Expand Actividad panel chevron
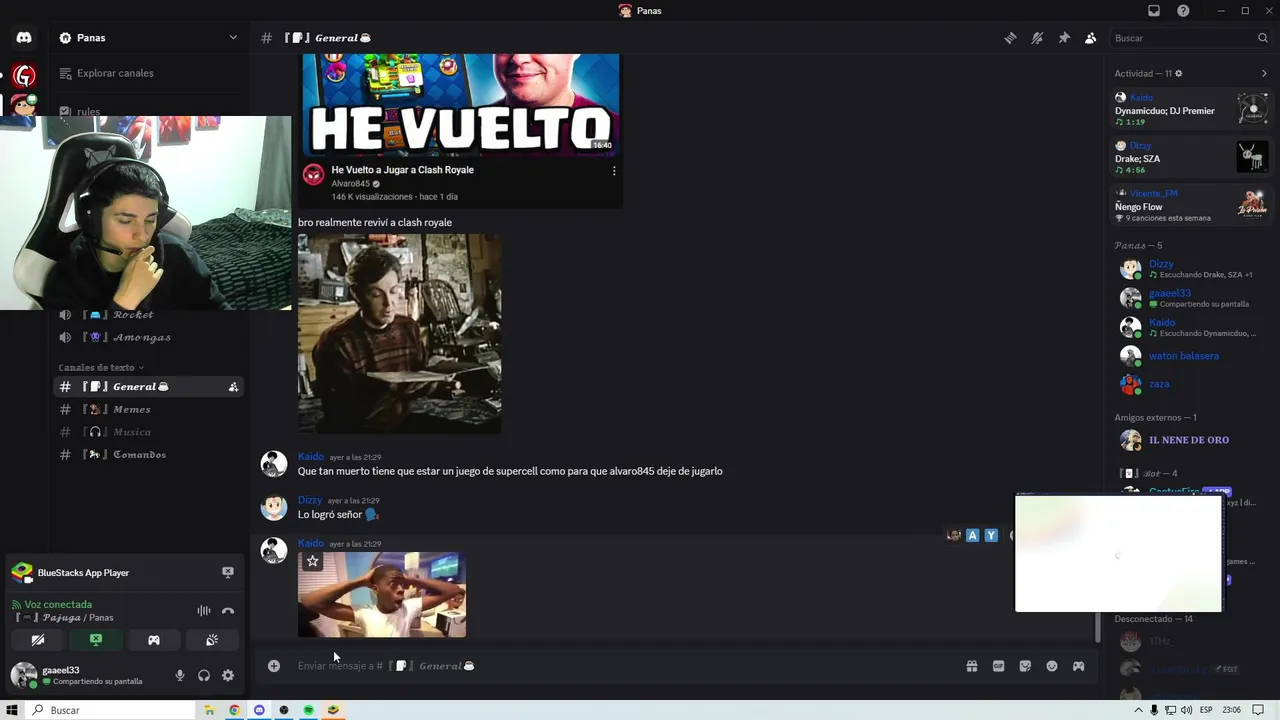 1264,73
